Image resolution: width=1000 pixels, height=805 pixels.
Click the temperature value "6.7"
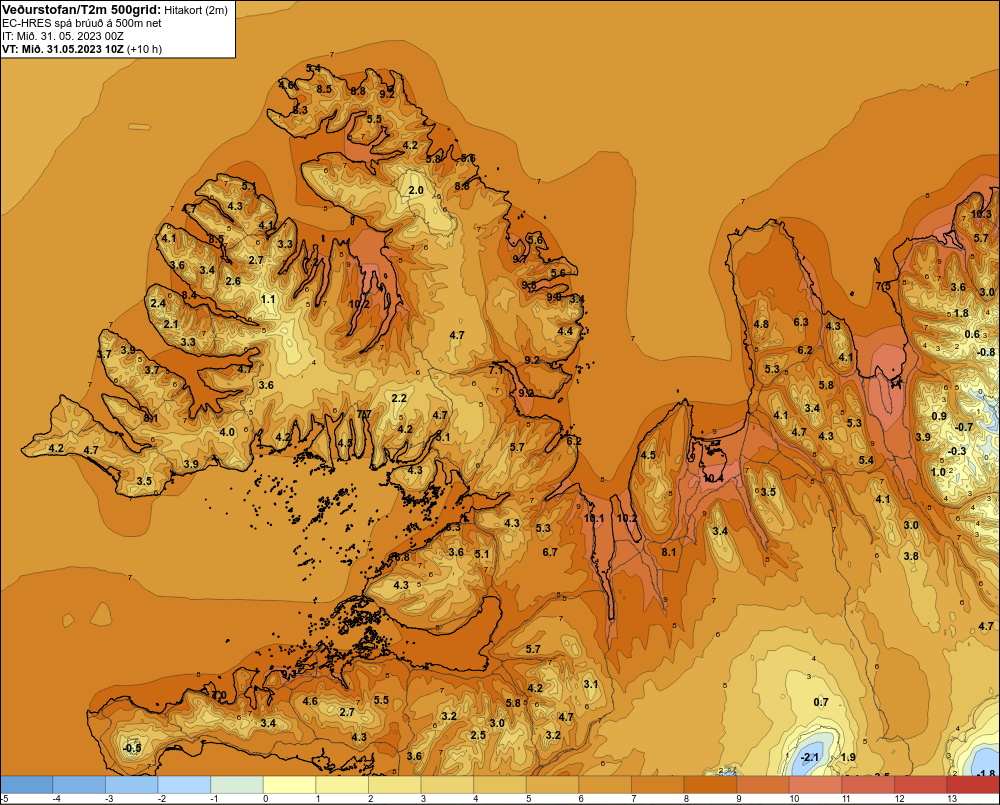coord(550,552)
